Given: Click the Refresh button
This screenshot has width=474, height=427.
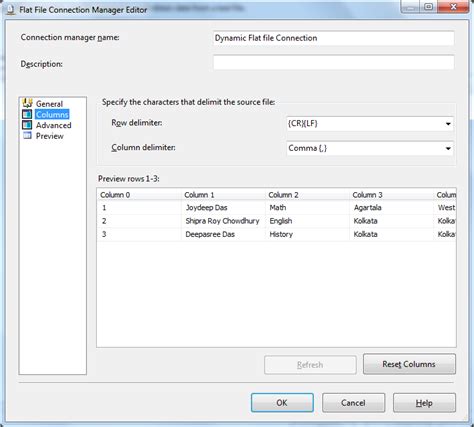Looking at the screenshot, I should click(x=310, y=365).
